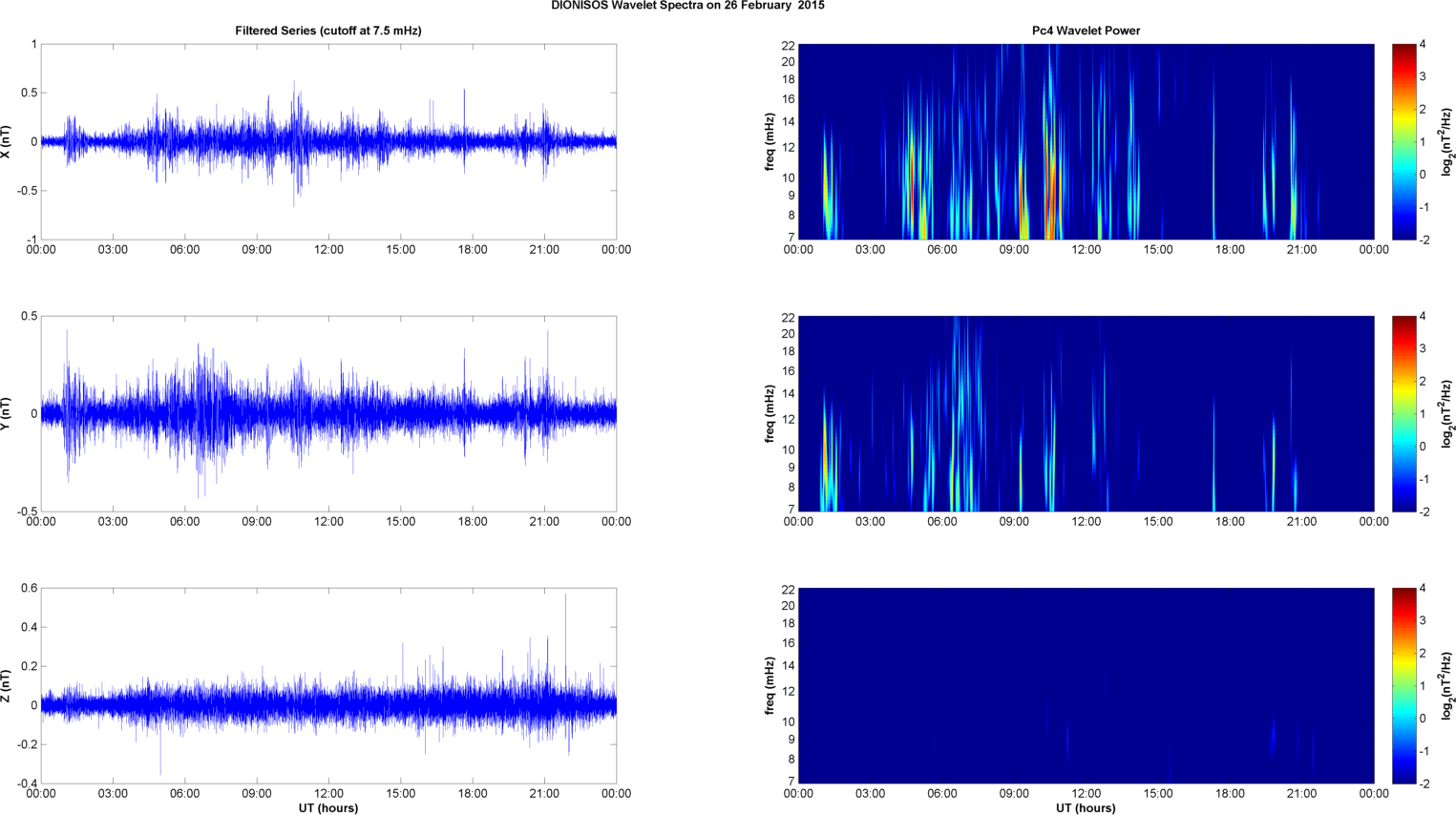
Task: Click the 'X (nT)' axis label
Action: click(7, 141)
